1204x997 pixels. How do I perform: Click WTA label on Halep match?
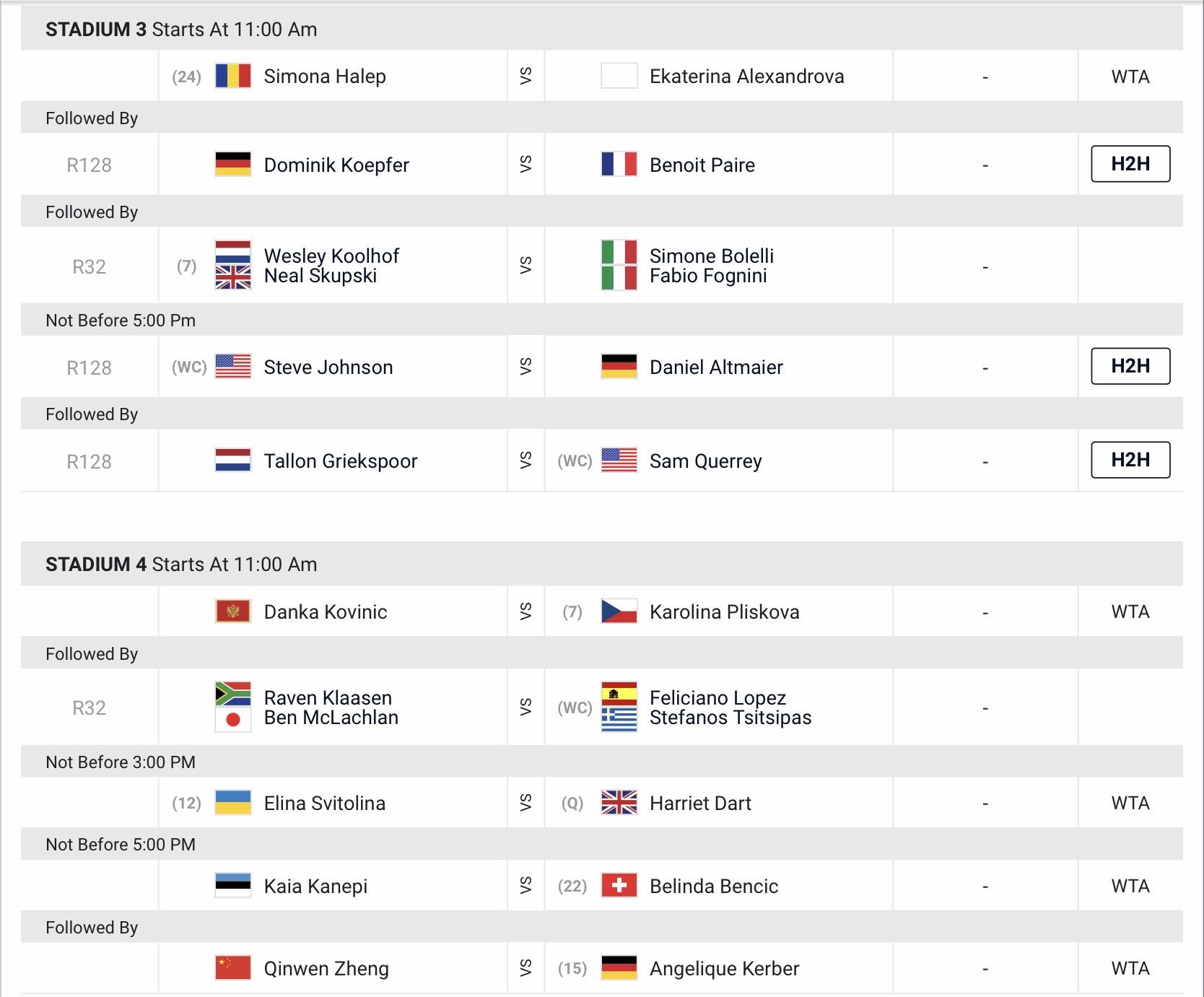click(x=1130, y=77)
